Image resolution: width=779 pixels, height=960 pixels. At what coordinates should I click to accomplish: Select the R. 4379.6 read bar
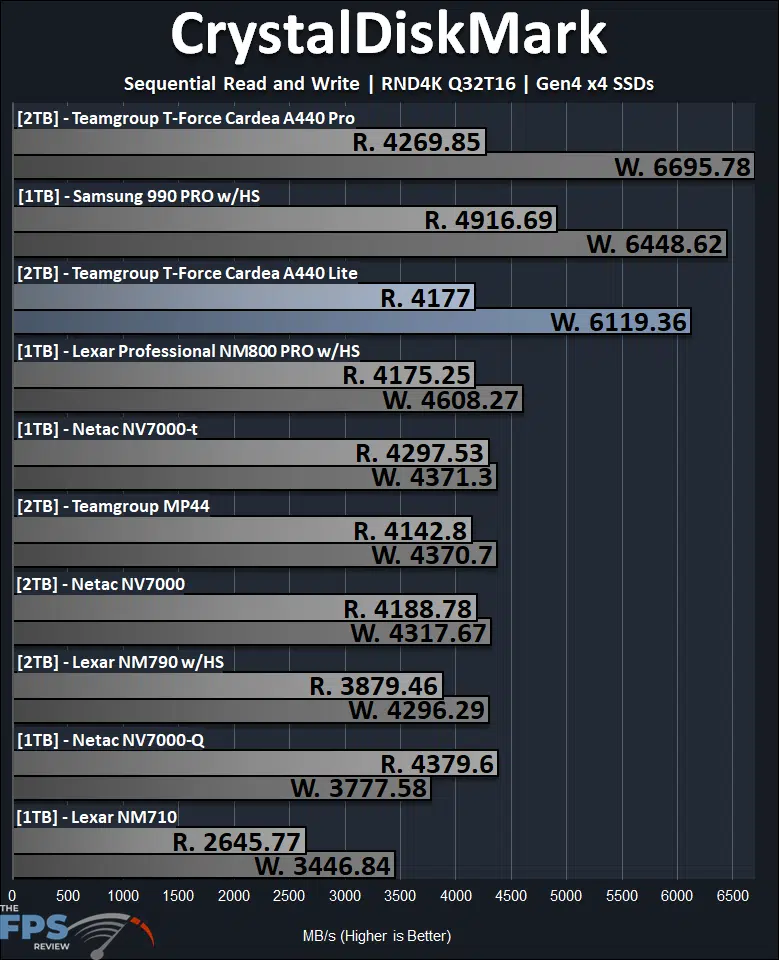click(255, 763)
